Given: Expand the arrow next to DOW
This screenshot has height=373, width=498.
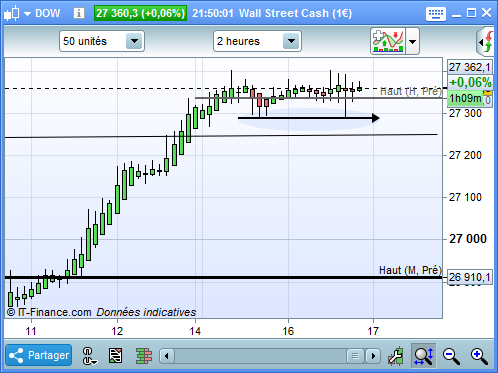Looking at the screenshot, I should point(27,14).
